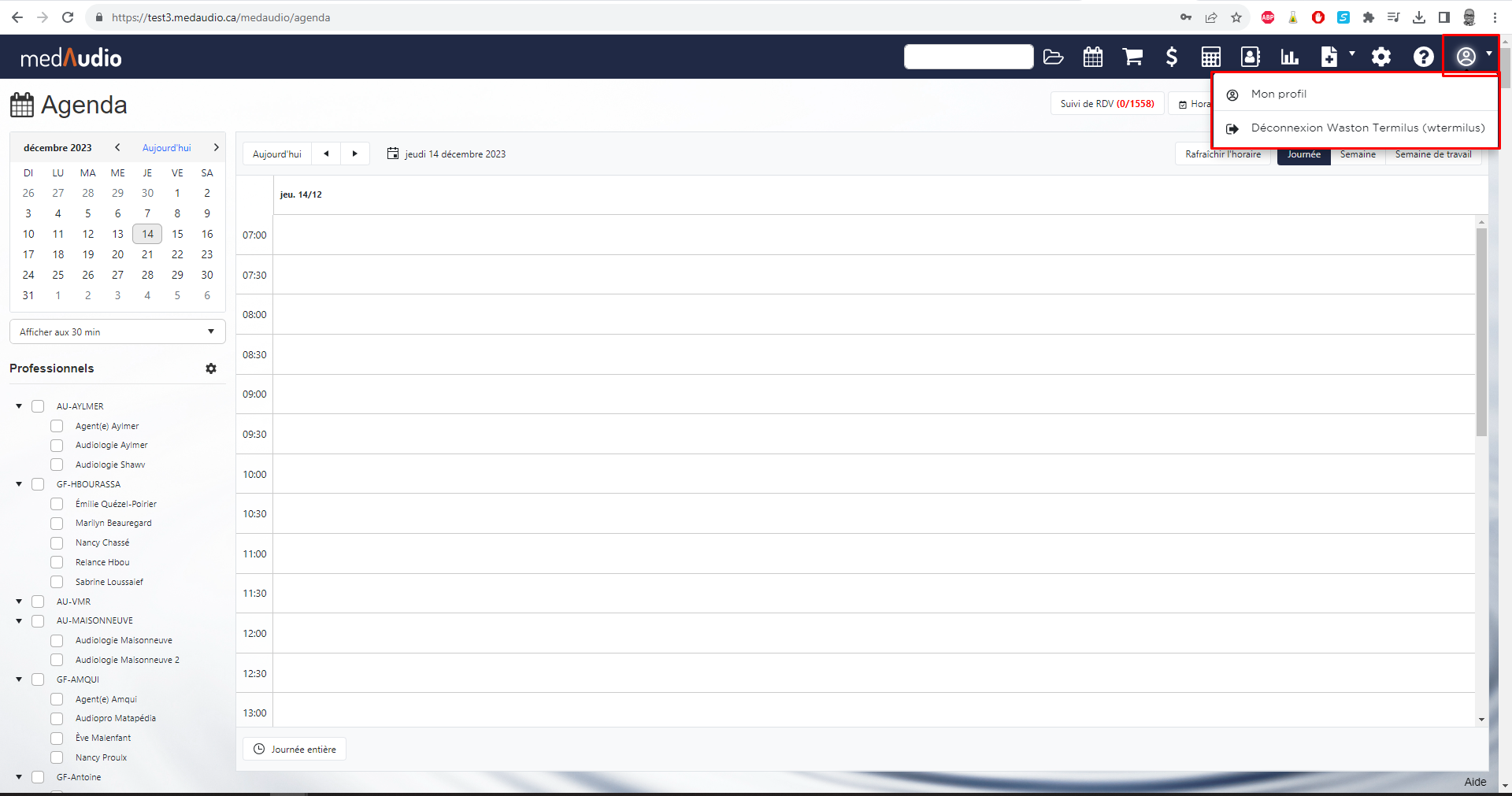Check the AU-AYLMER group checkbox
The height and width of the screenshot is (796, 1512).
(38, 406)
